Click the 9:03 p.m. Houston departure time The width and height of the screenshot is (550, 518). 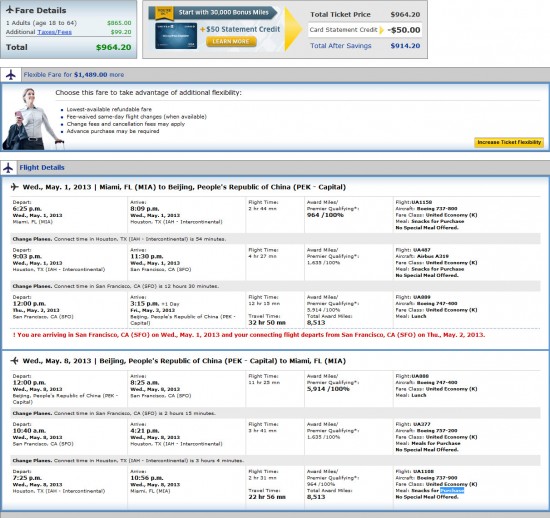click(27, 256)
